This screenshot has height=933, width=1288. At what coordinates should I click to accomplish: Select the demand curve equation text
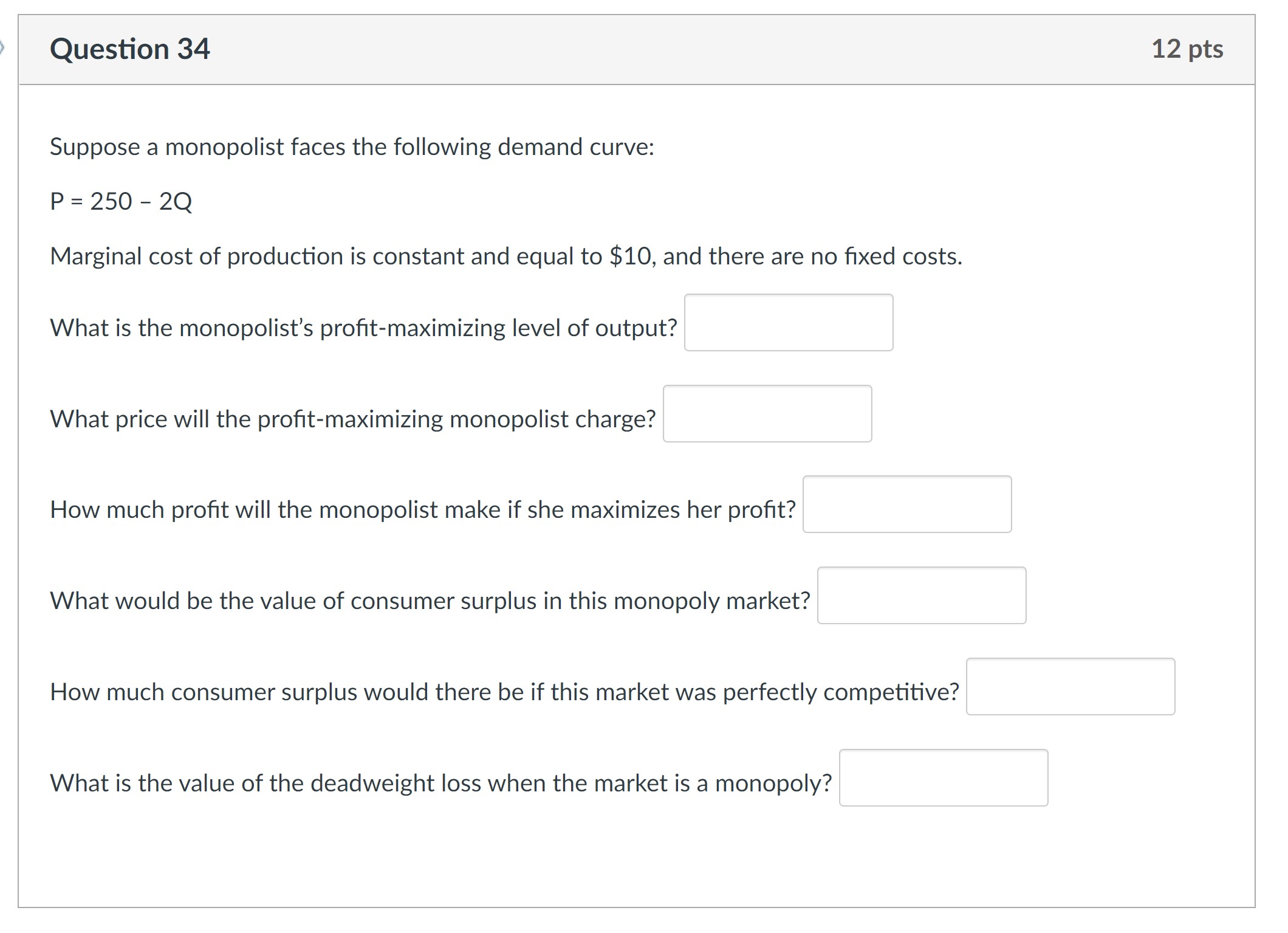[x=120, y=201]
